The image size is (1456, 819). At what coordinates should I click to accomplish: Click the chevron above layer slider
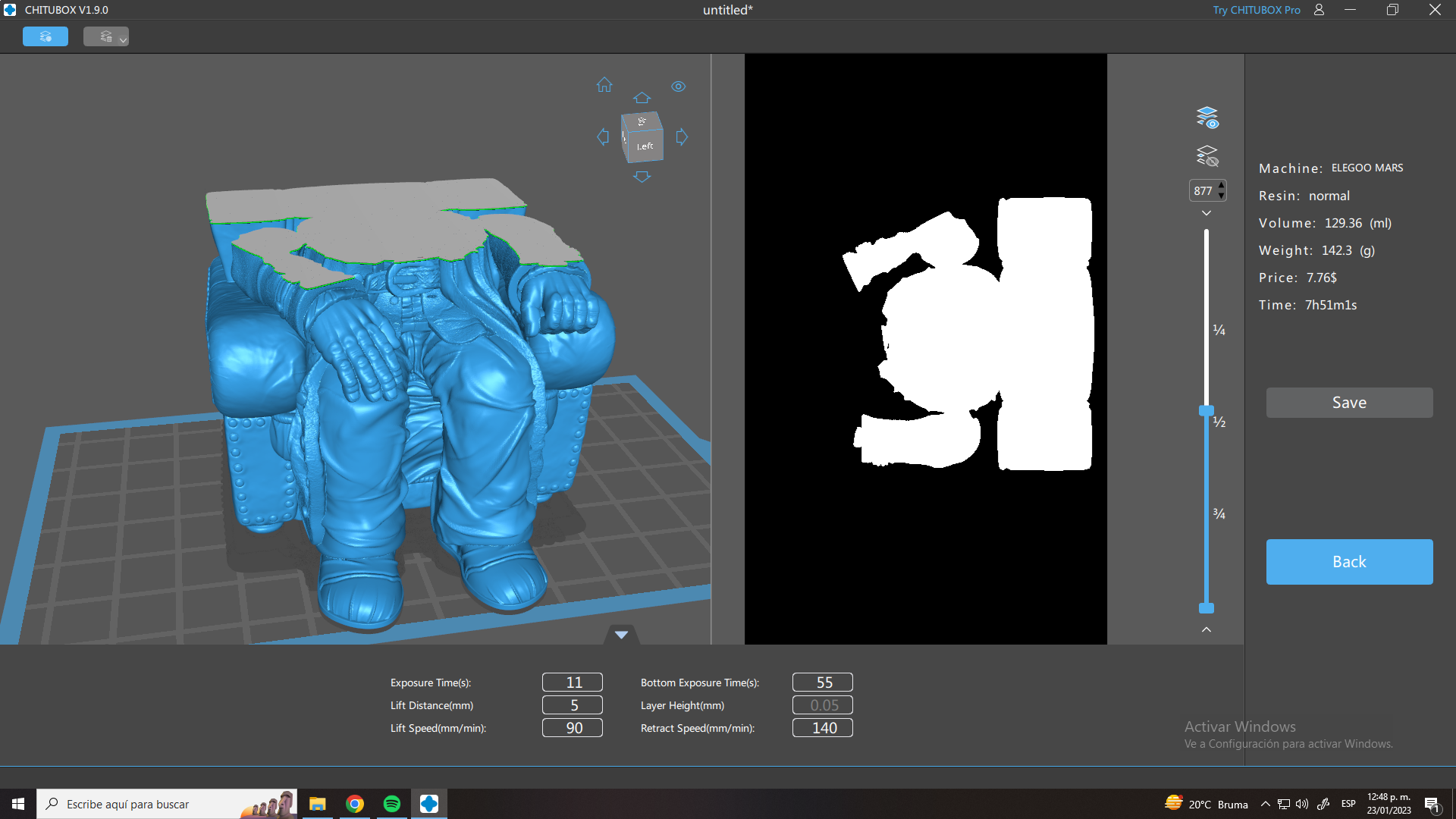(1207, 213)
